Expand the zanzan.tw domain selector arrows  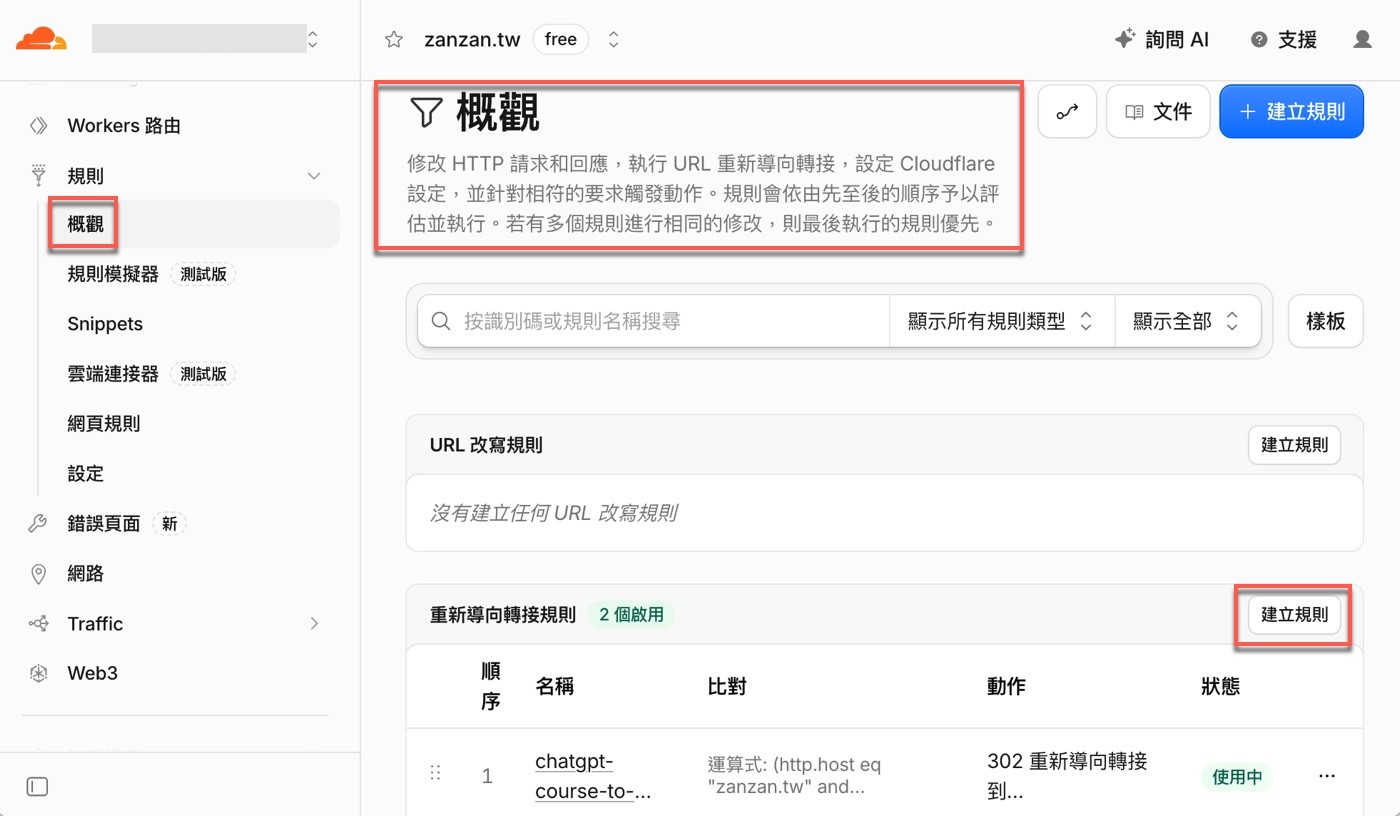(x=614, y=40)
